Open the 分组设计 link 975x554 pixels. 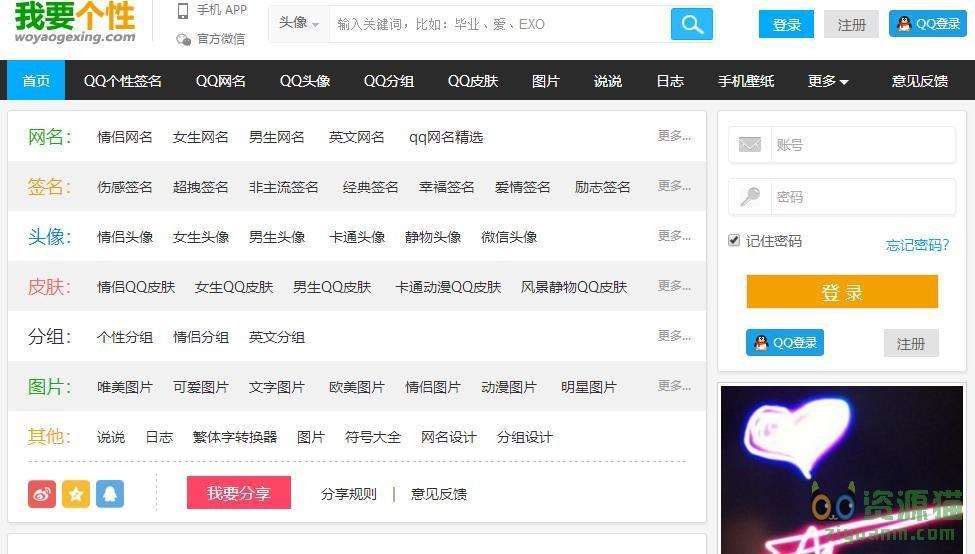click(524, 436)
